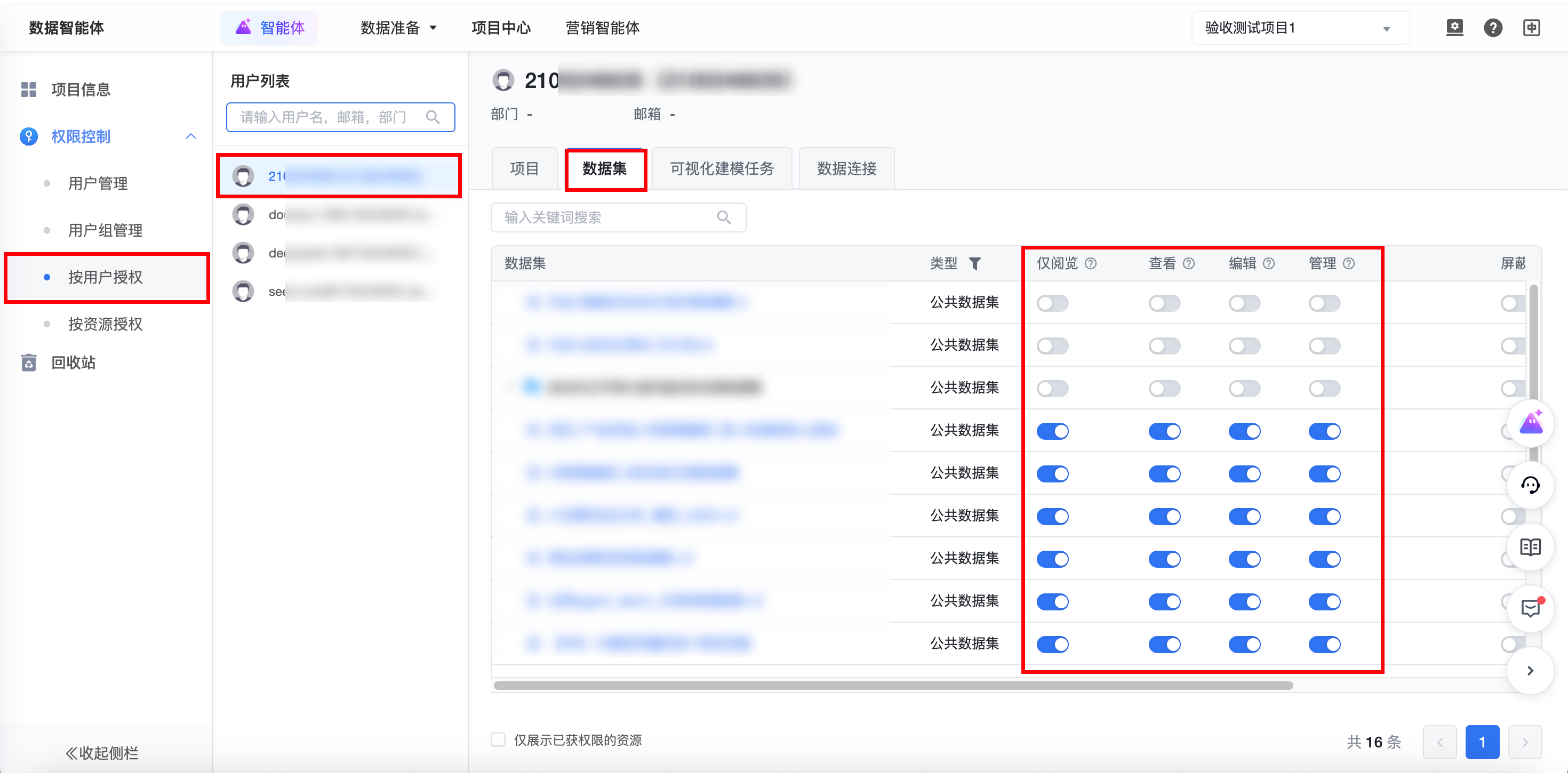Open the 回收站 recycle bin
The width and height of the screenshot is (1568, 773).
(73, 363)
